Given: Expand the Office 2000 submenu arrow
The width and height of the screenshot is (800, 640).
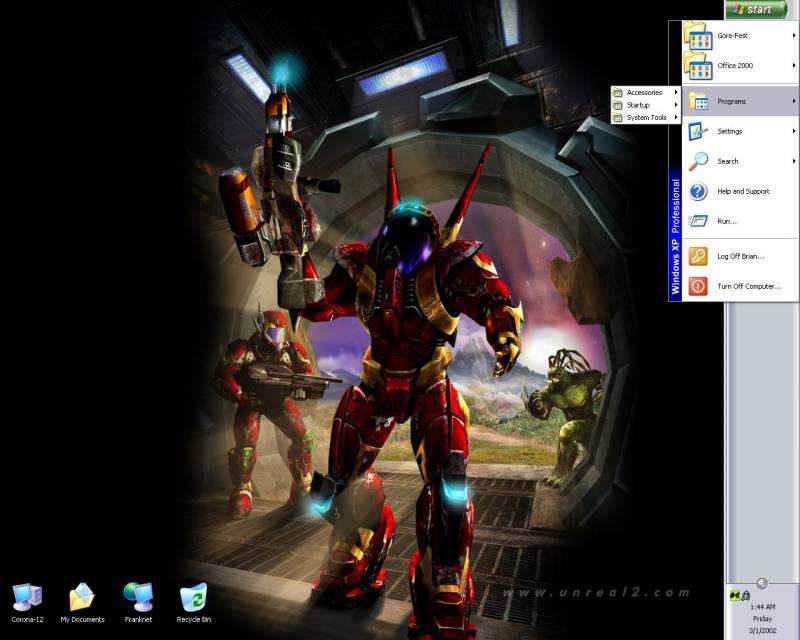Looking at the screenshot, I should [794, 65].
